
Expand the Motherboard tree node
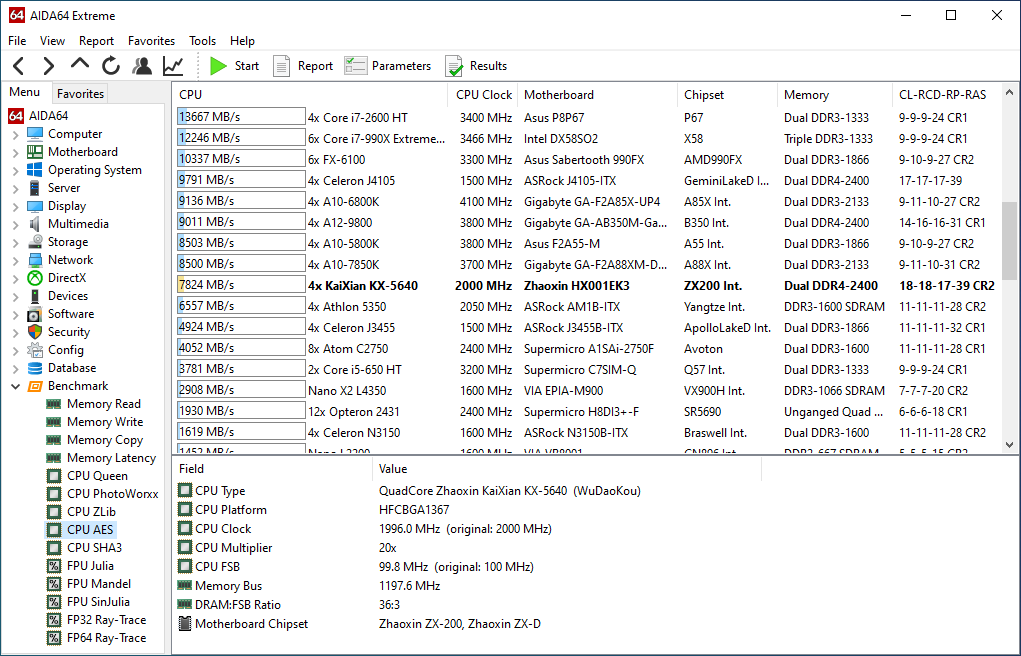coord(15,152)
